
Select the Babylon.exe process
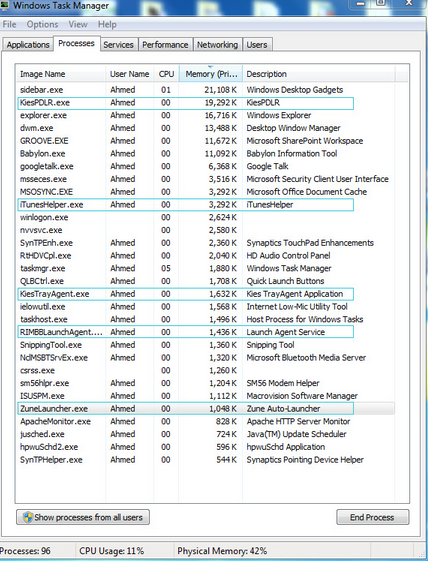click(x=205, y=153)
